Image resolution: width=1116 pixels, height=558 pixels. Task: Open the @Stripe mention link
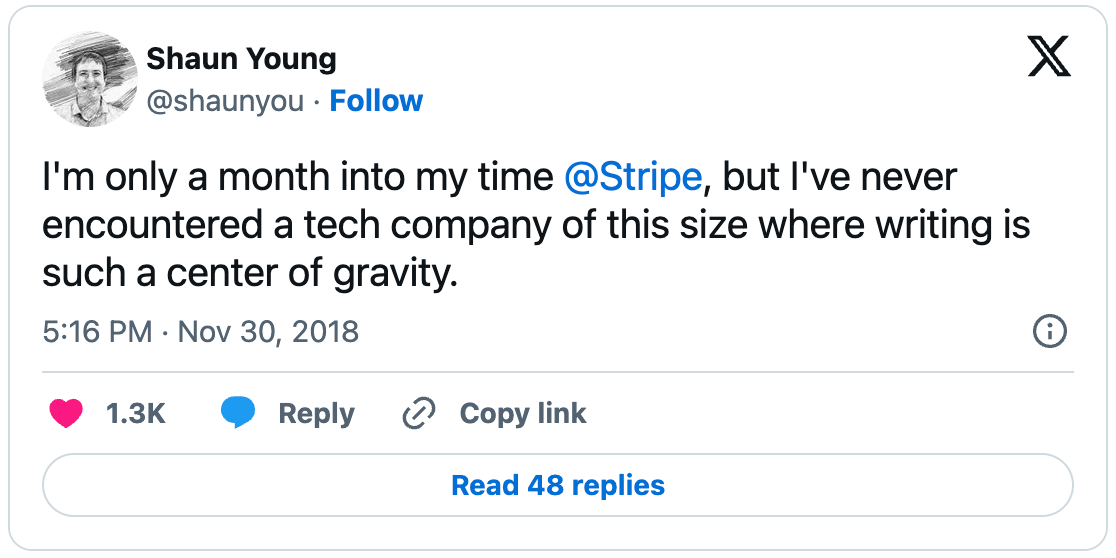(634, 178)
